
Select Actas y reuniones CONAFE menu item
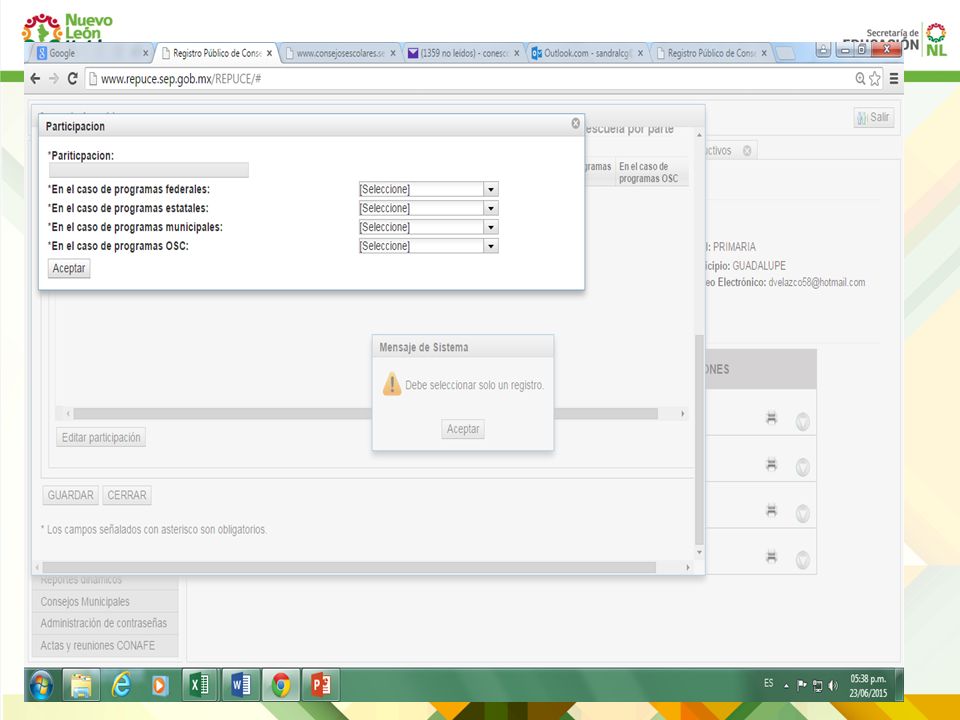tap(97, 645)
